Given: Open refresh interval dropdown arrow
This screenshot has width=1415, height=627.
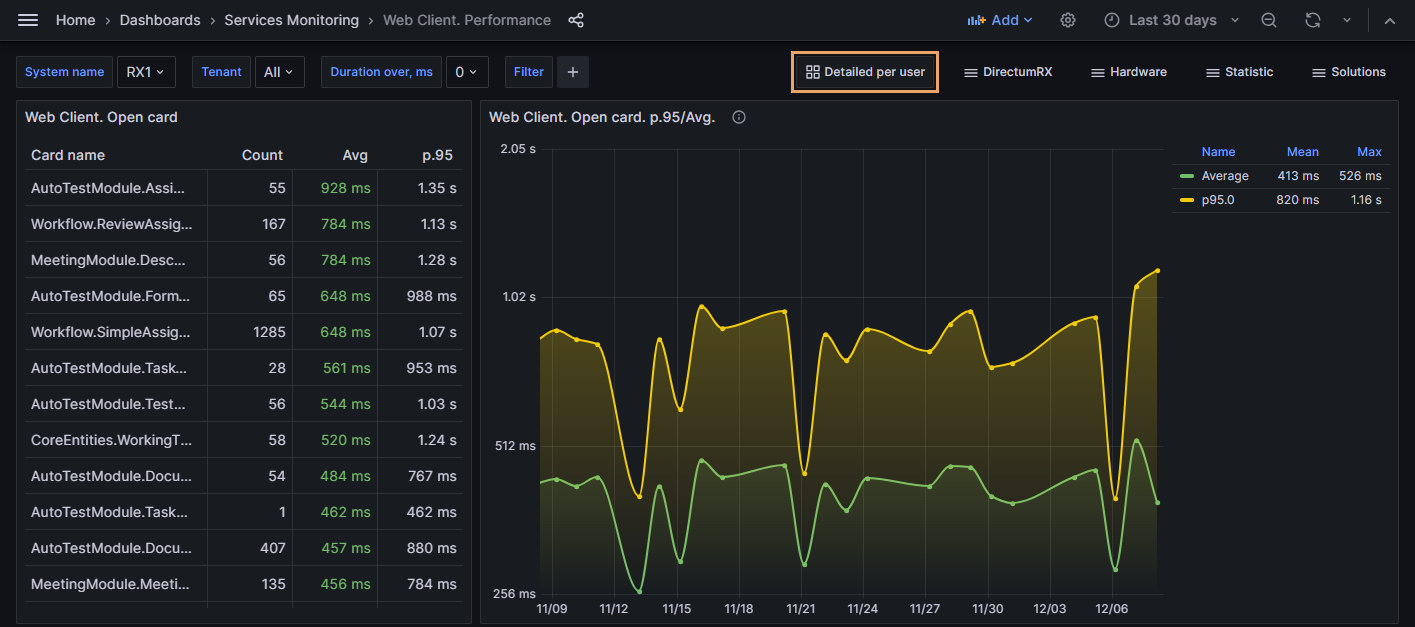Looking at the screenshot, I should tap(1347, 20).
